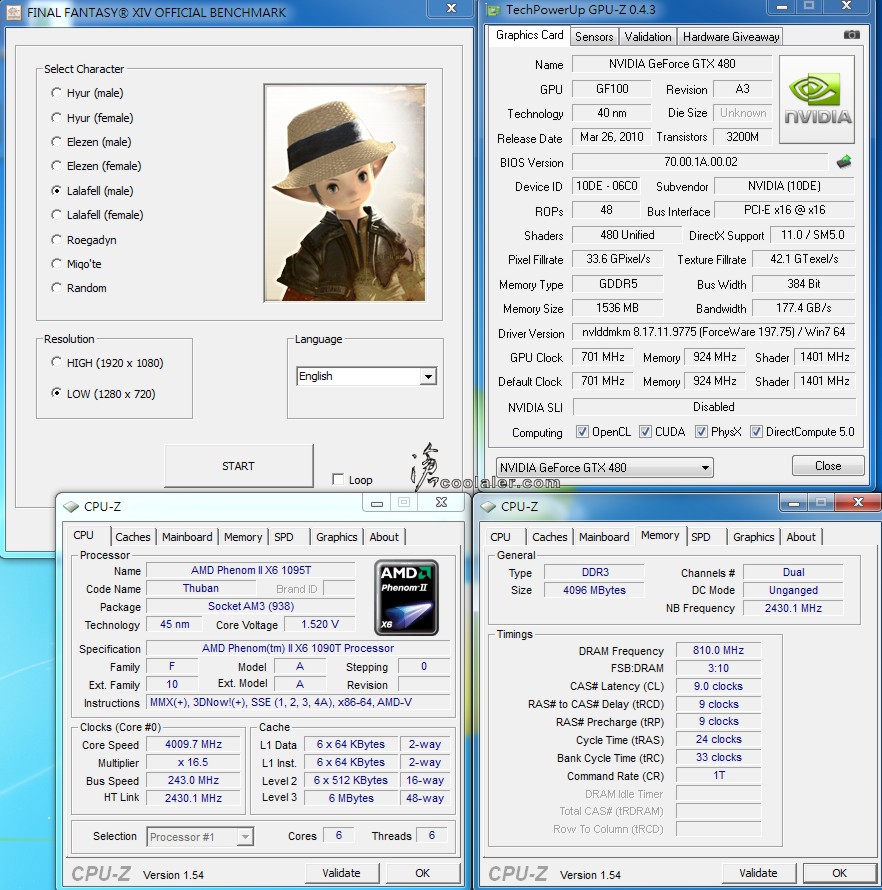The image size is (882, 890).
Task: Open the Hardware Giveaway tab
Action: click(730, 37)
